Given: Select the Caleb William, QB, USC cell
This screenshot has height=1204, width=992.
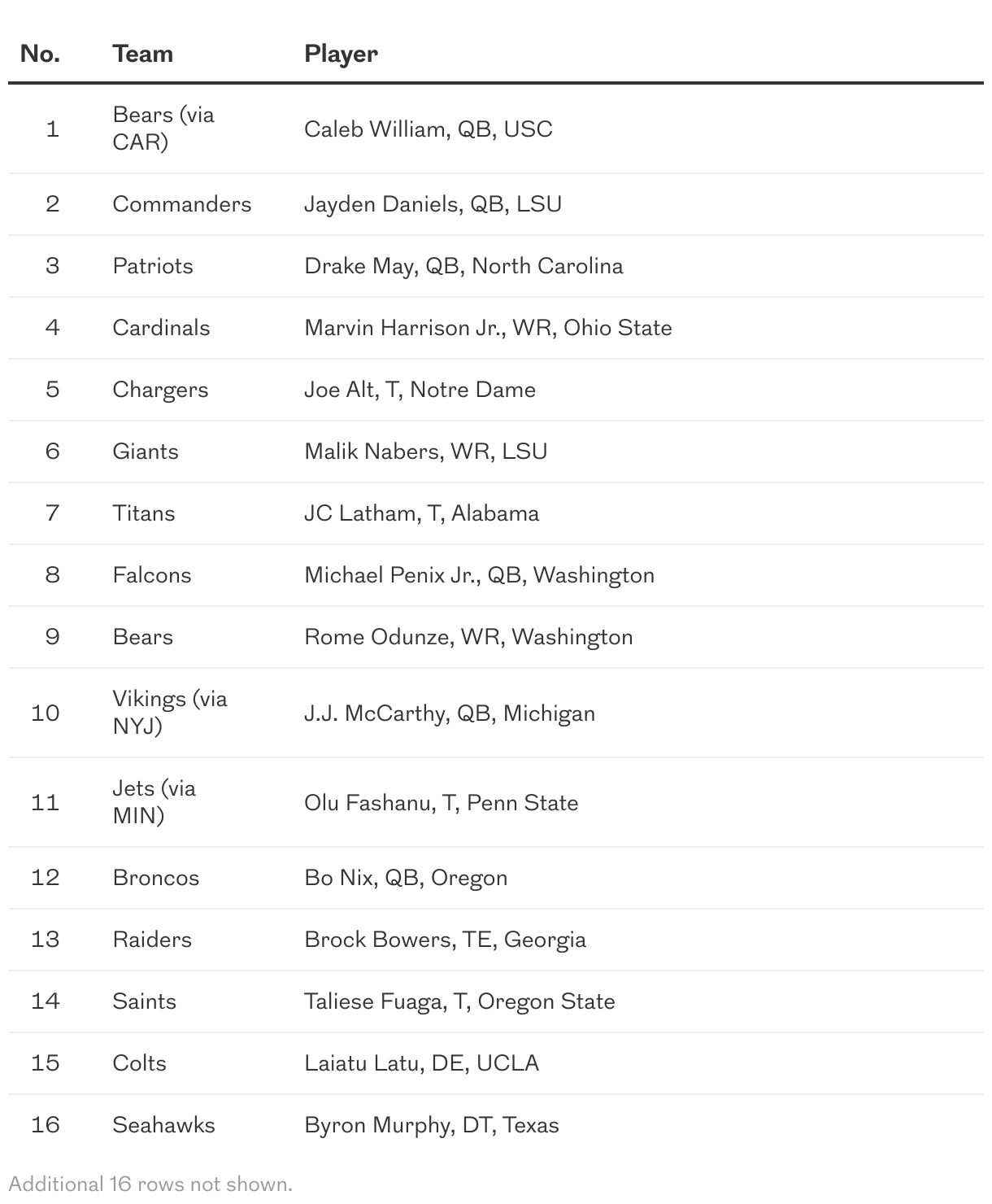Looking at the screenshot, I should (428, 129).
